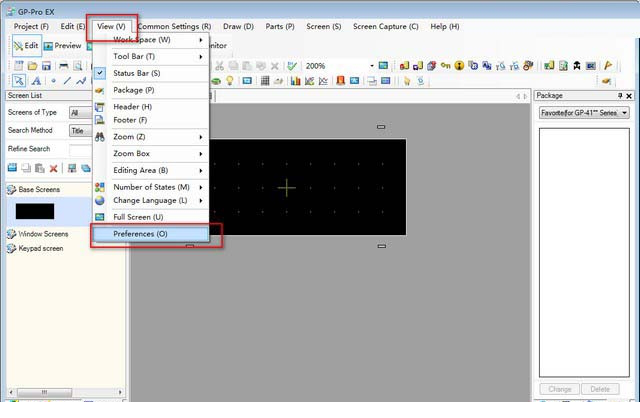640x418 pixels.
Task: Expand the Editing Area (B) submenu
Action: click(151, 170)
